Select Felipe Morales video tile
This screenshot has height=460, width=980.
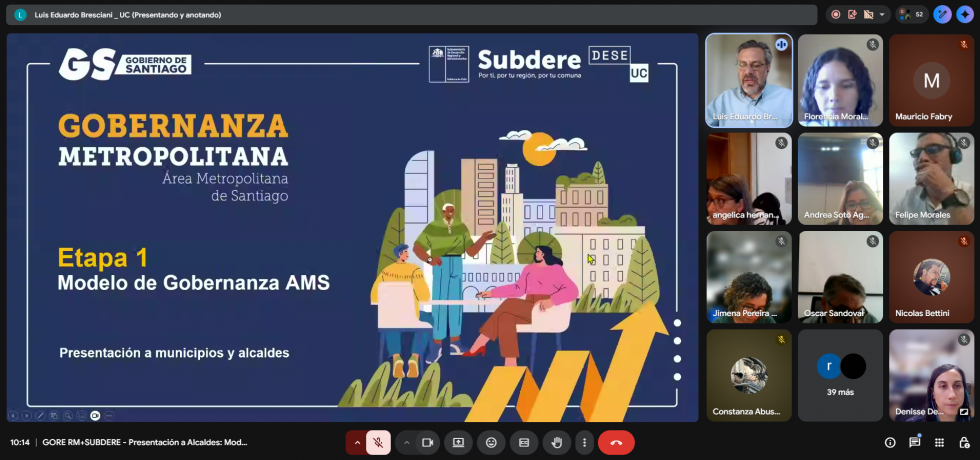[x=931, y=178]
